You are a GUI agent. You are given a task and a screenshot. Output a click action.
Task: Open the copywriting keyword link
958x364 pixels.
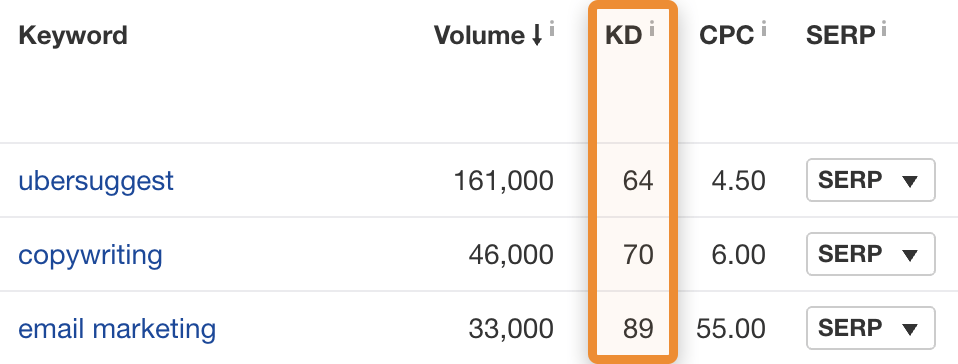coord(90,255)
